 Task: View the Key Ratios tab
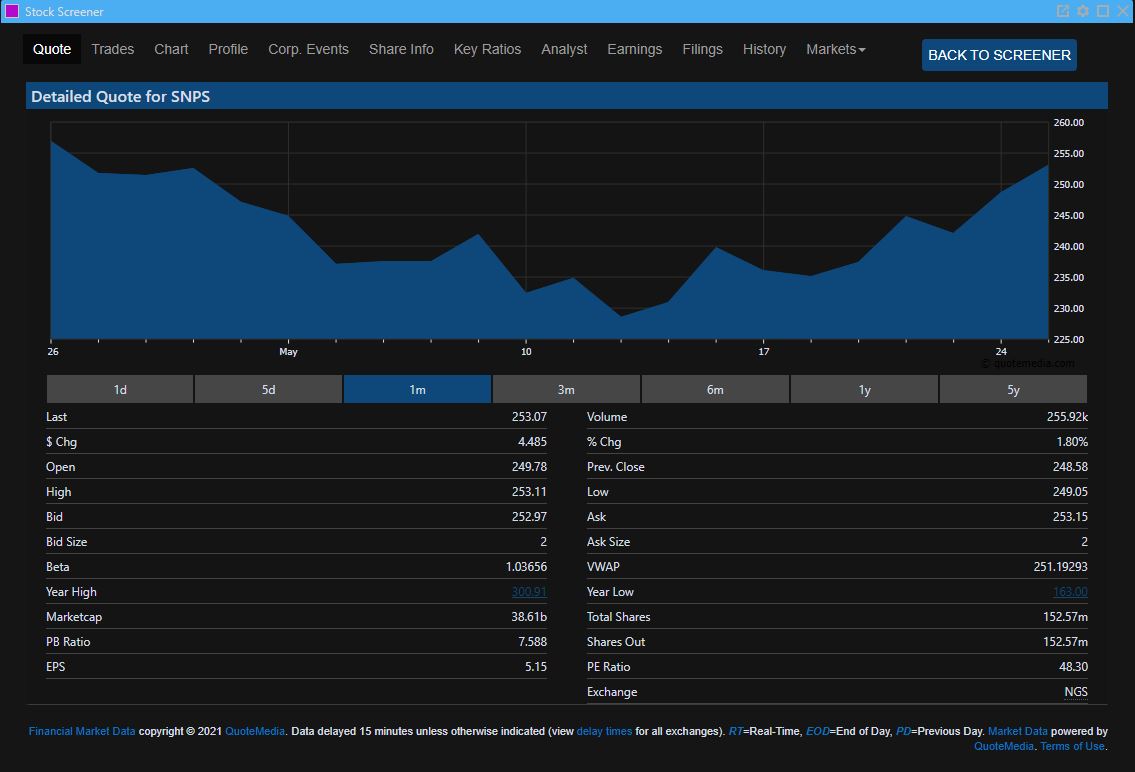pyautogui.click(x=487, y=48)
